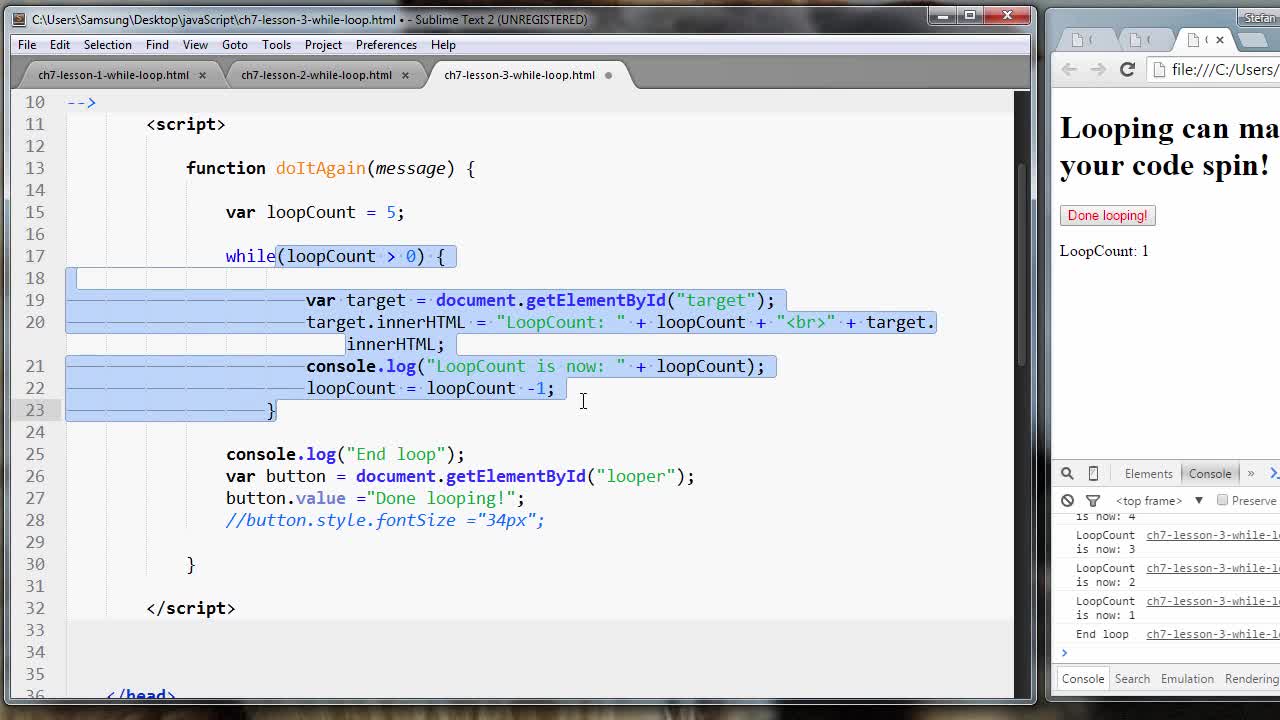Click the Sublime Text title bar icon

pyautogui.click(x=19, y=19)
